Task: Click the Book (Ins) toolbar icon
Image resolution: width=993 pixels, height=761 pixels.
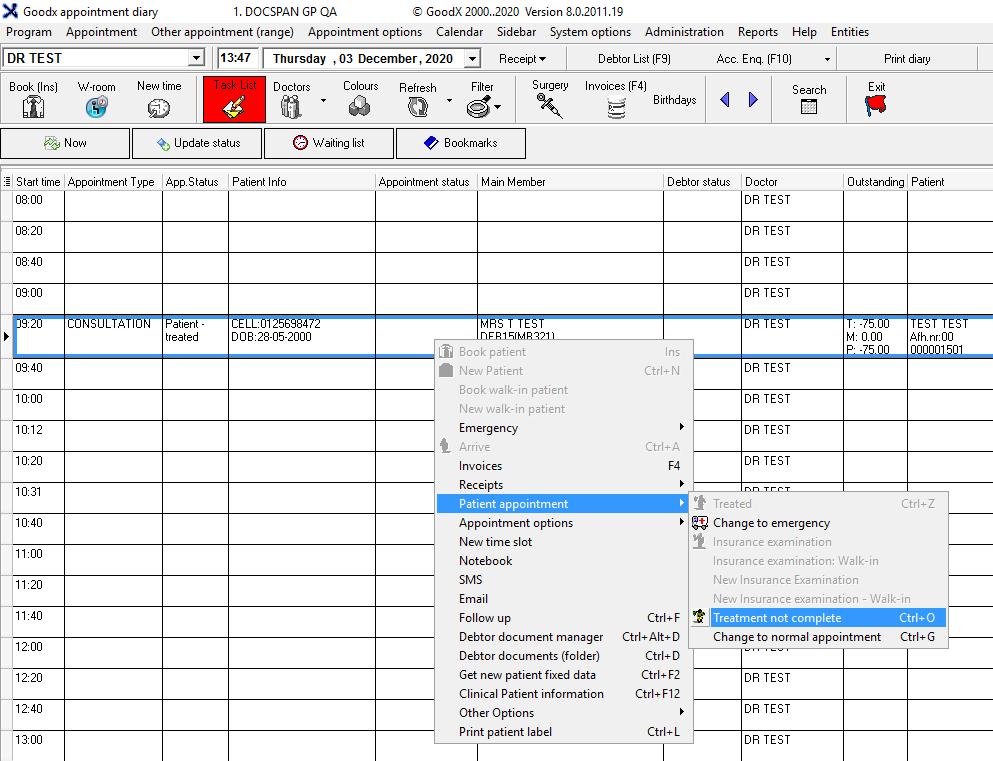Action: (34, 105)
